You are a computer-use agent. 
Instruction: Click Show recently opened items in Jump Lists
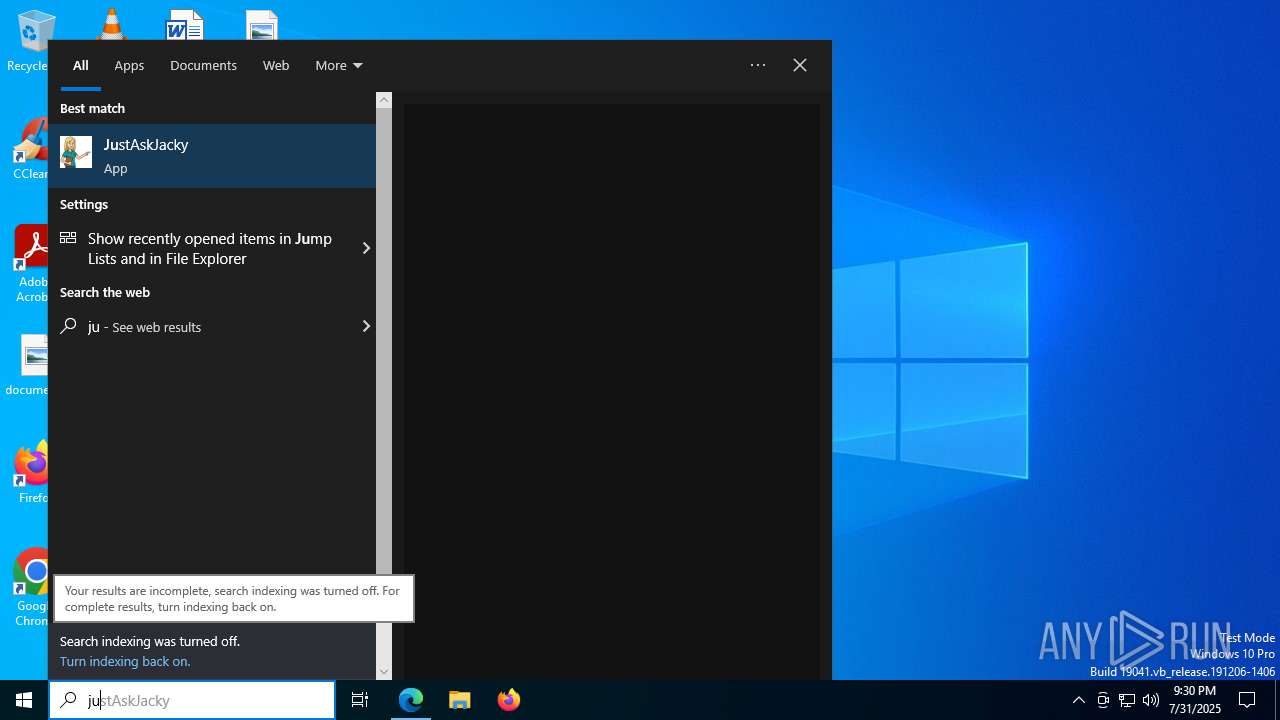coord(210,248)
